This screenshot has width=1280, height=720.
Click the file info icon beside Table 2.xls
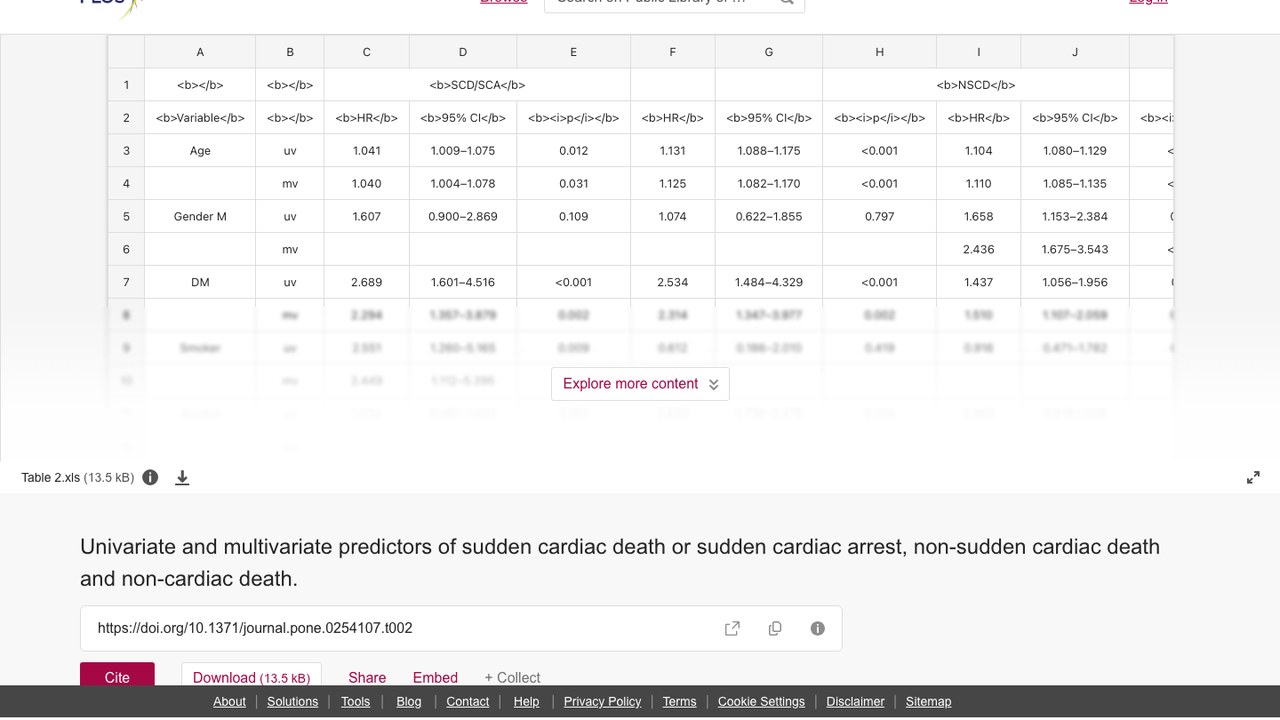pyautogui.click(x=150, y=477)
